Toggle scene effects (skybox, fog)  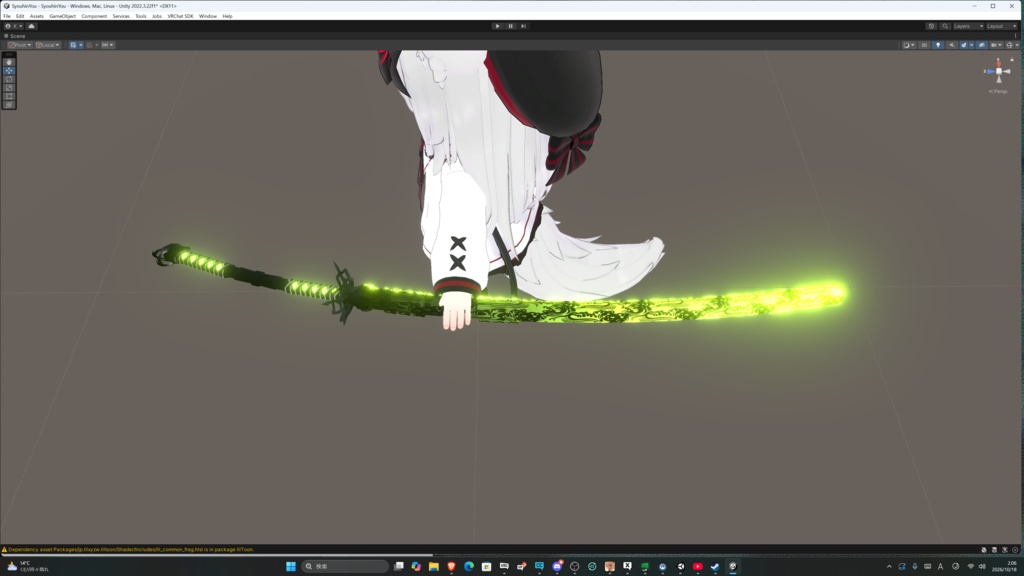964,45
